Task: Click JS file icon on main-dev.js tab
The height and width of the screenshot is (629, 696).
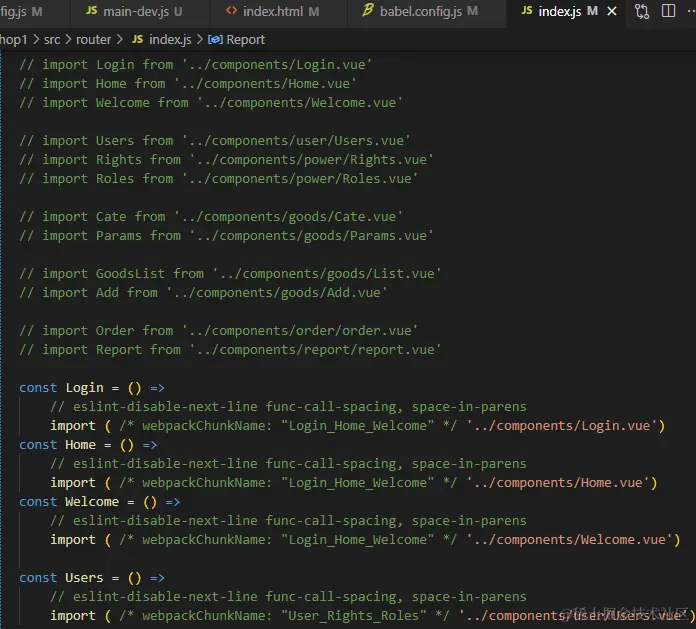Action: (91, 10)
